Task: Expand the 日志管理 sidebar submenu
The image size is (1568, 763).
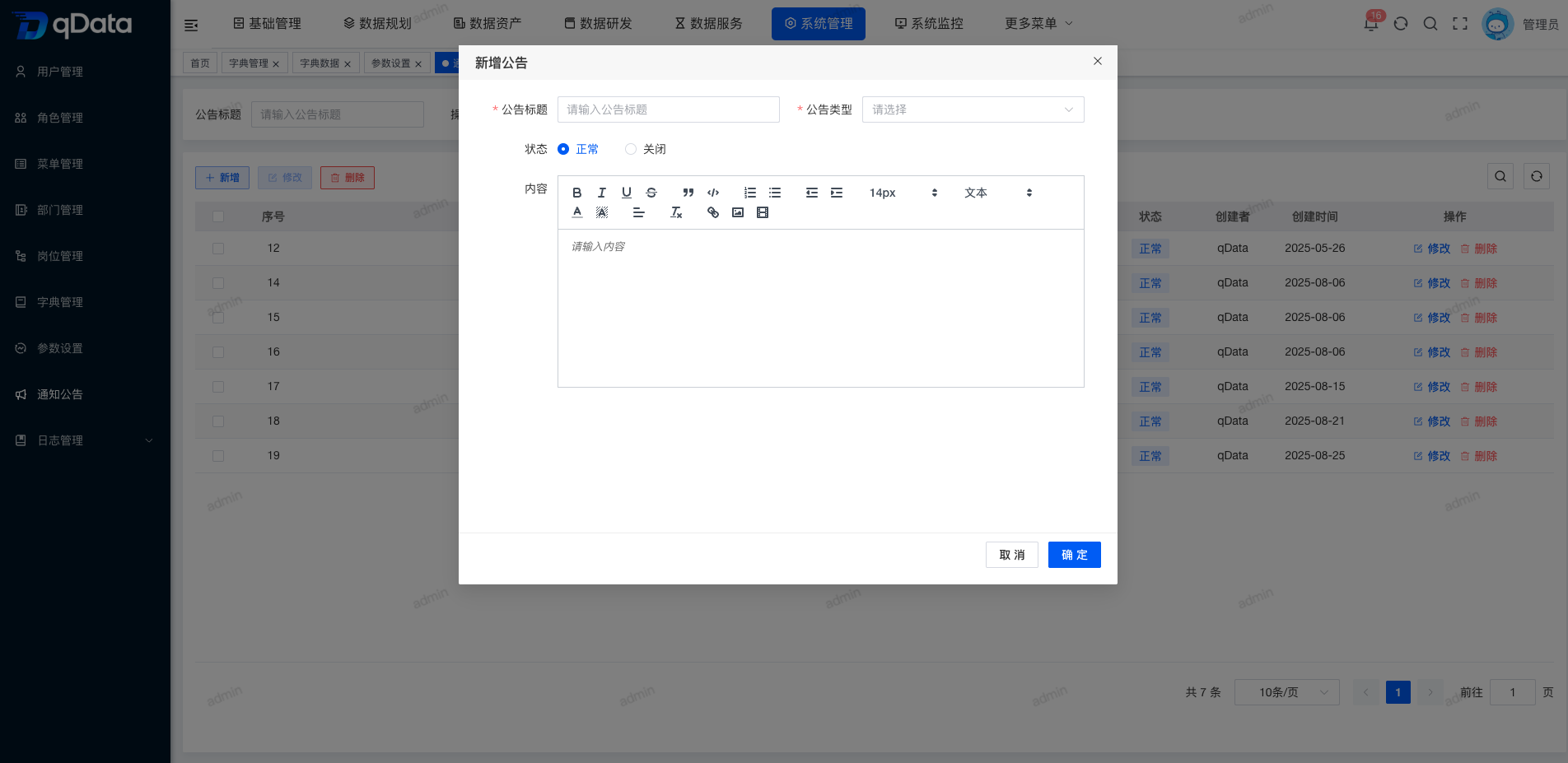Action: pyautogui.click(x=85, y=440)
